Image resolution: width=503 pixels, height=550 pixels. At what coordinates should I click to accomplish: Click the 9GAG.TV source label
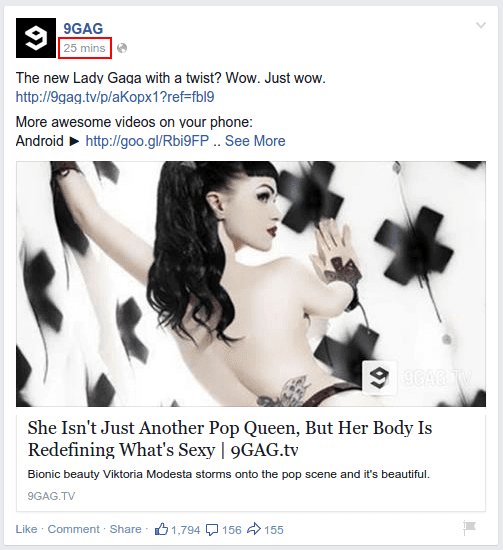[51, 496]
